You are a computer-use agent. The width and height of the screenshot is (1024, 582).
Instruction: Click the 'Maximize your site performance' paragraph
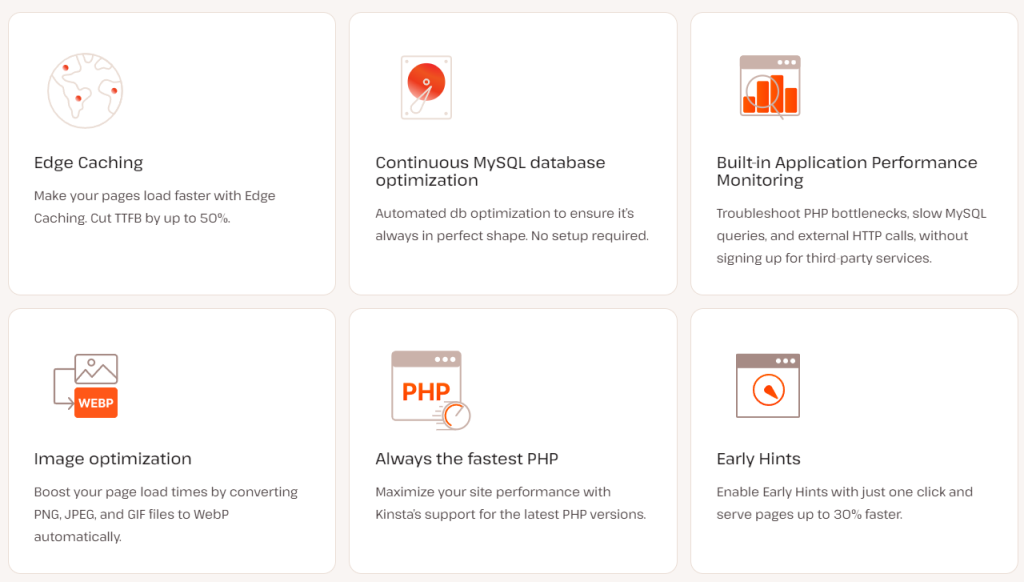click(x=510, y=503)
